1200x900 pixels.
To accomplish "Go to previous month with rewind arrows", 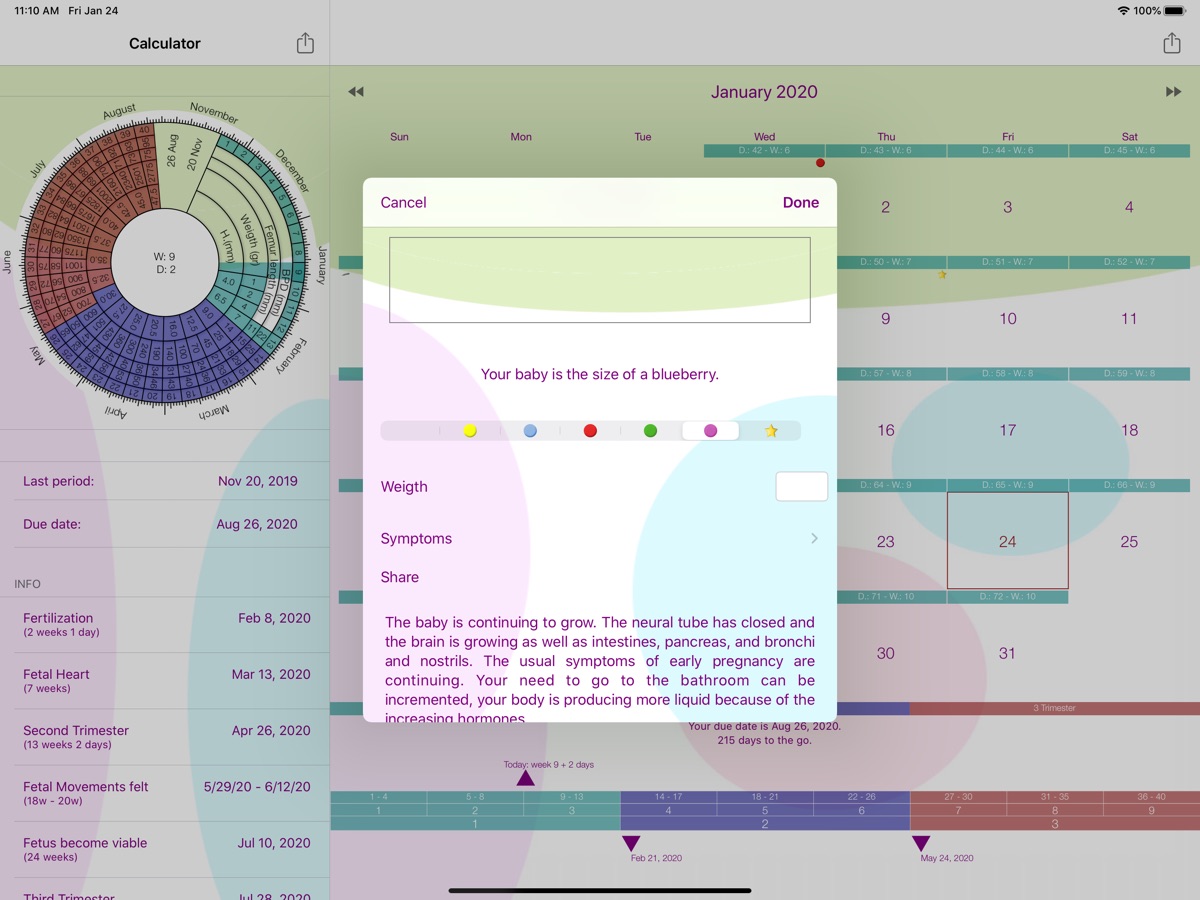I will click(356, 92).
